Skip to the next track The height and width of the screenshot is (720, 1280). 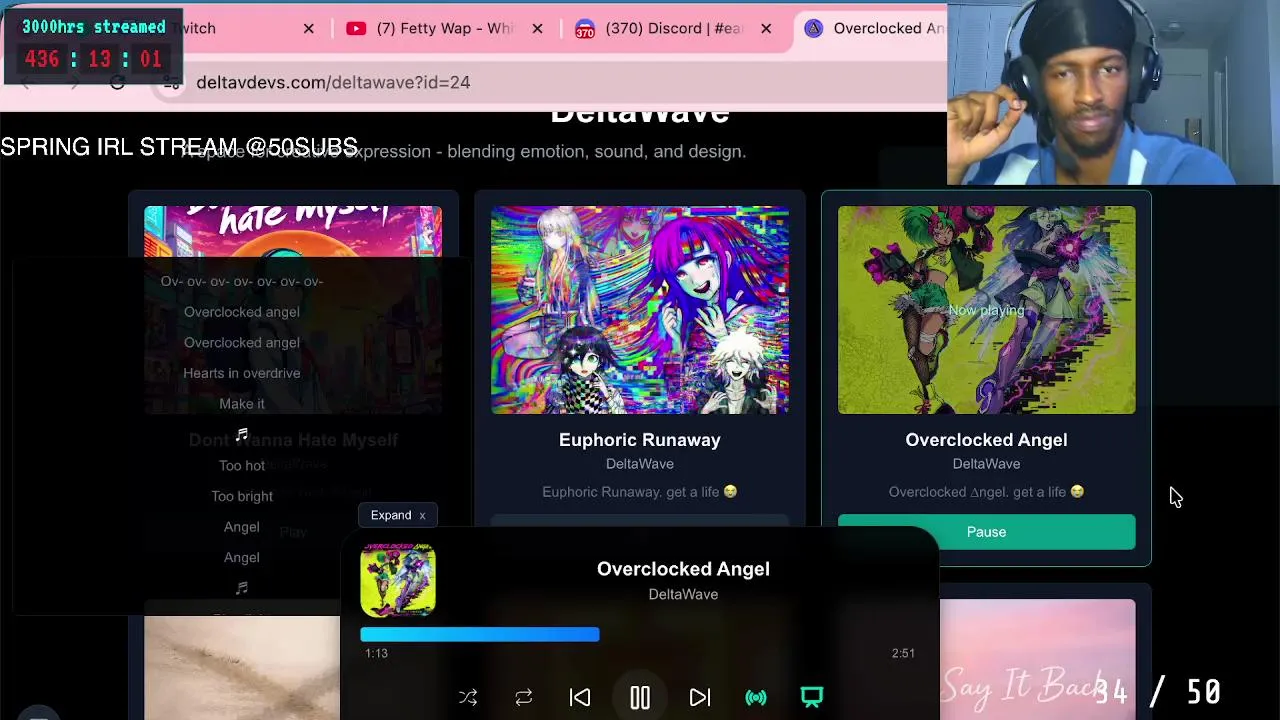700,697
